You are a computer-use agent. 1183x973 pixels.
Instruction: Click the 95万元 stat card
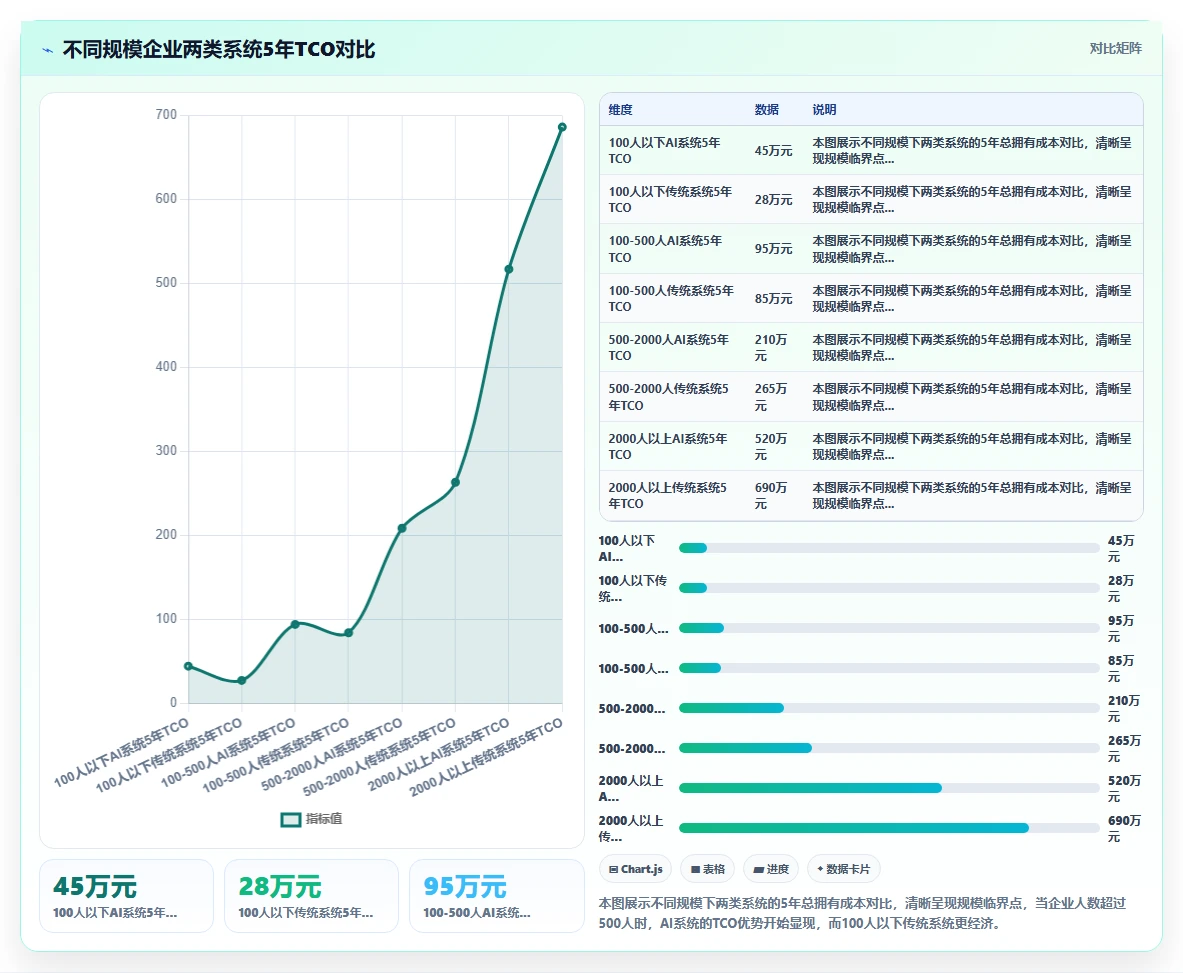point(496,896)
